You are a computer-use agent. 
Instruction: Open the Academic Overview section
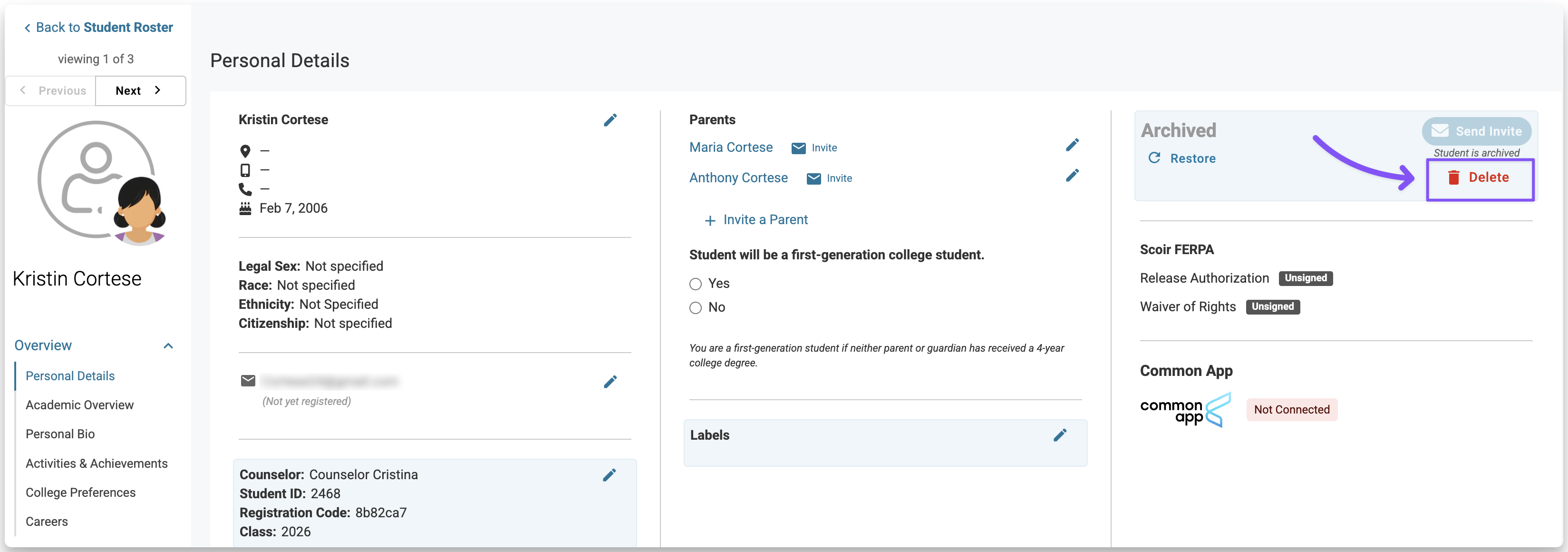pyautogui.click(x=79, y=405)
